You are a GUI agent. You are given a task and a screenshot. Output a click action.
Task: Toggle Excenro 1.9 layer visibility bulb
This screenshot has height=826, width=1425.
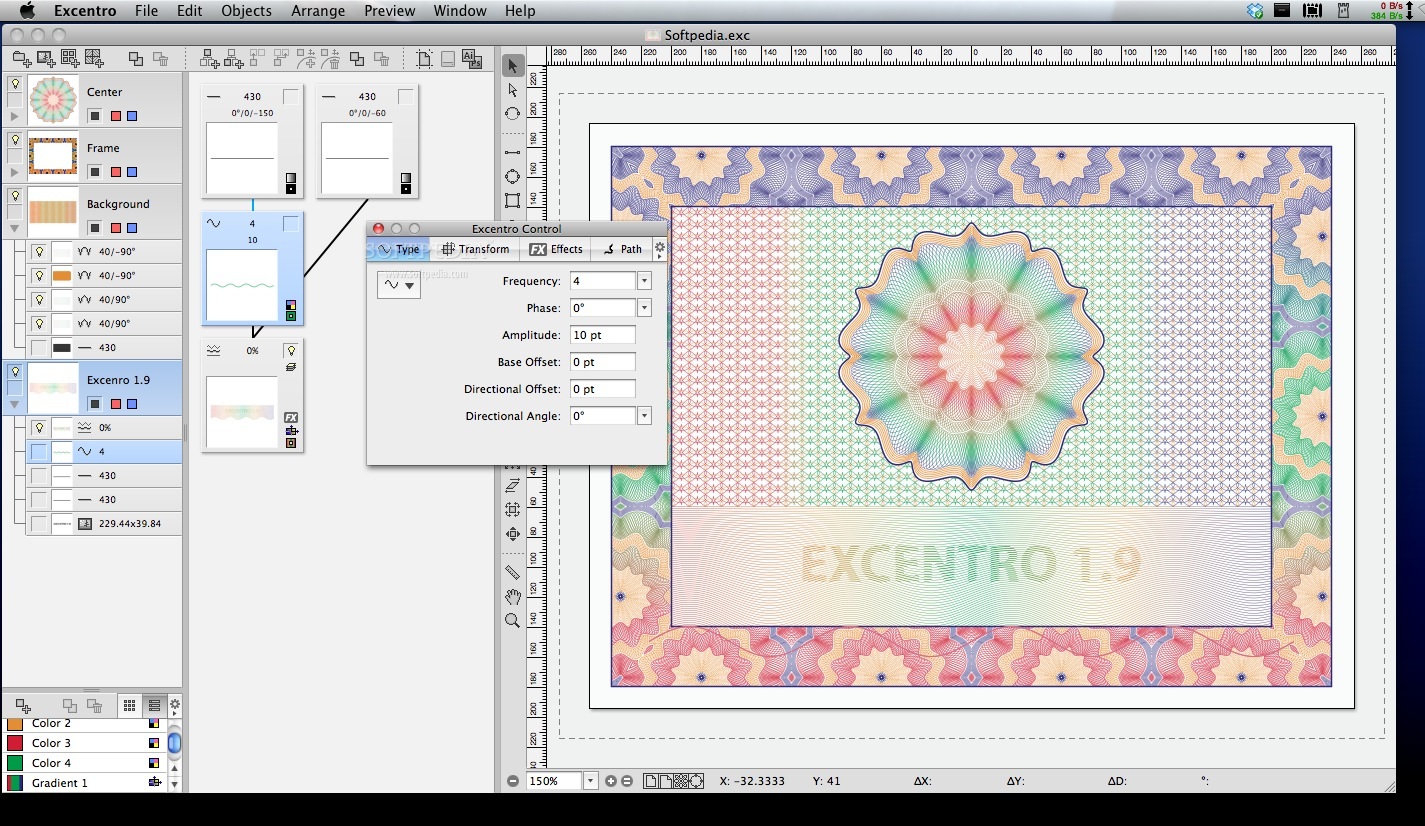click(x=15, y=372)
